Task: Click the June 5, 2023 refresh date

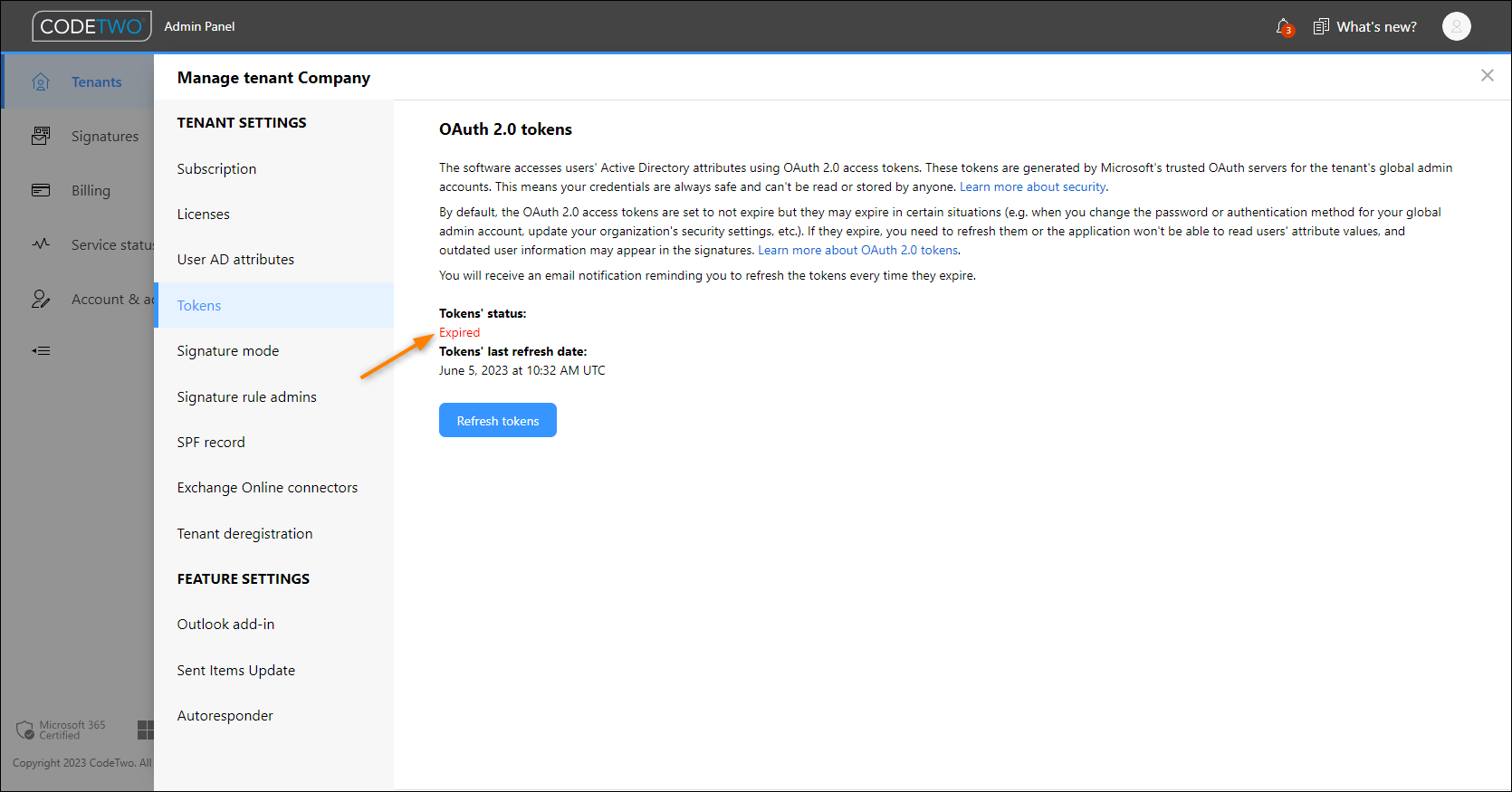Action: (x=522, y=370)
